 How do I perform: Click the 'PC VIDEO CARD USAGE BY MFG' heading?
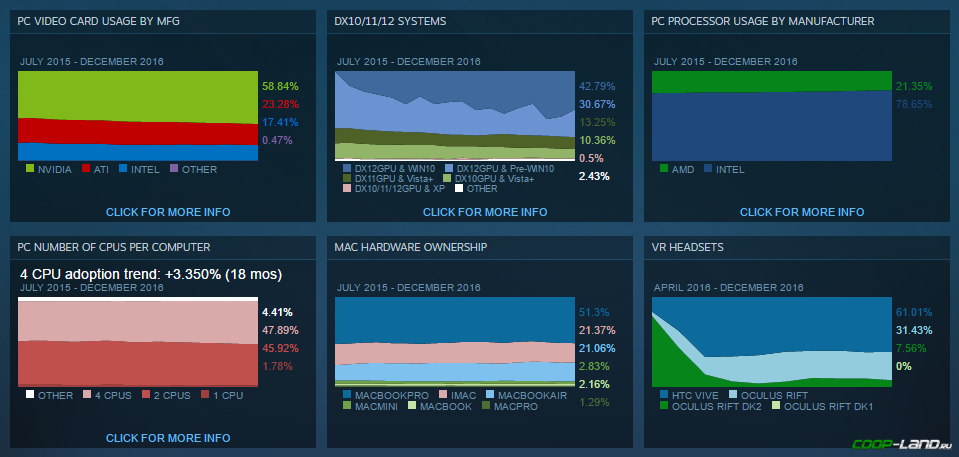tap(98, 21)
